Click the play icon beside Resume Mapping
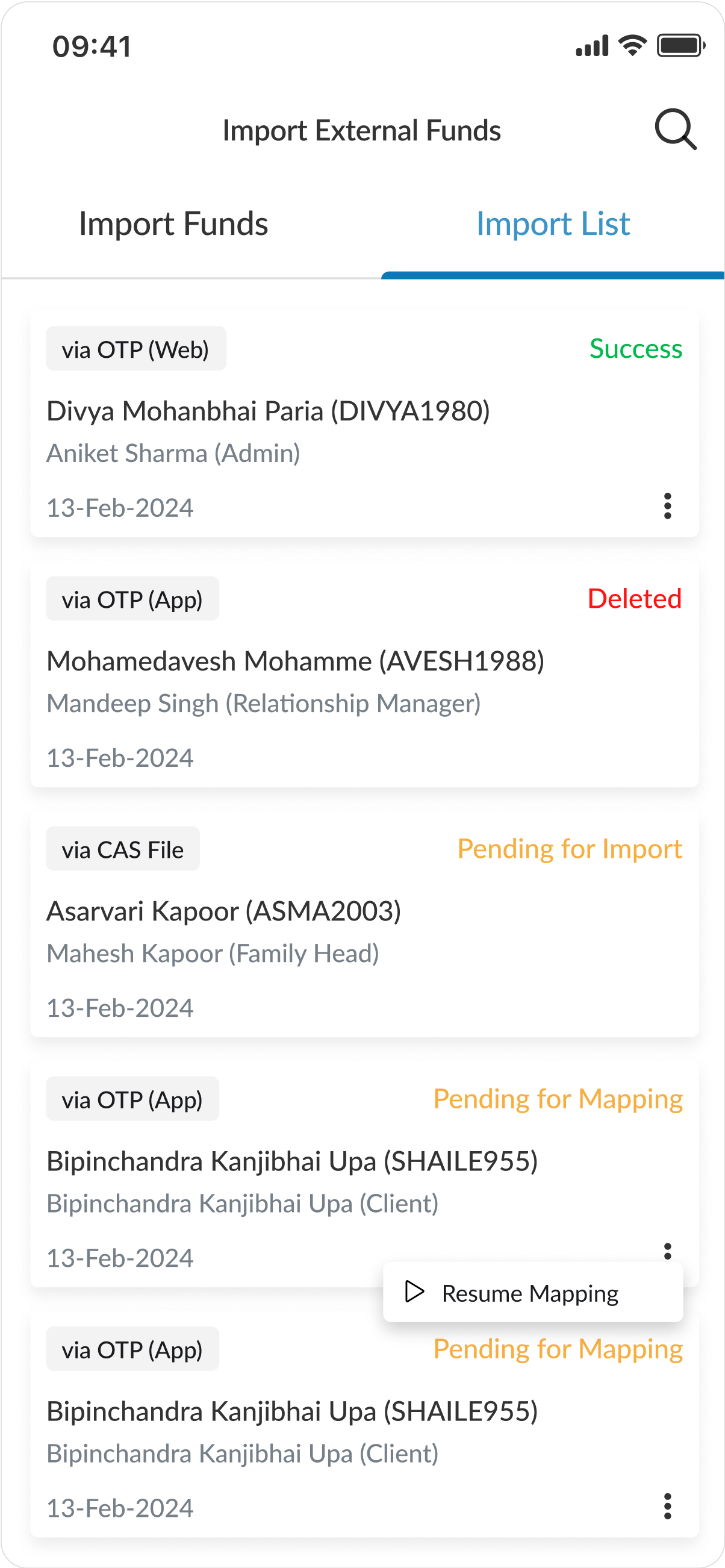 pos(414,1292)
